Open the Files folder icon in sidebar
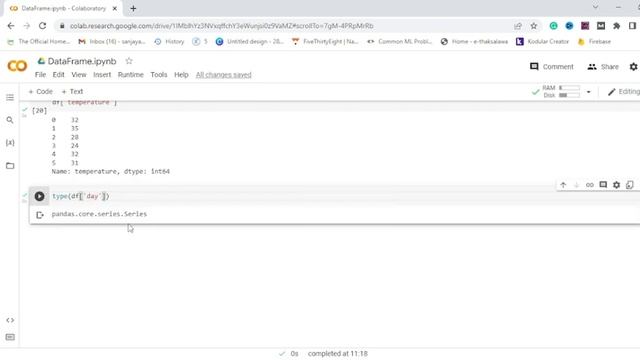This screenshot has width=640, height=360. click(10, 166)
